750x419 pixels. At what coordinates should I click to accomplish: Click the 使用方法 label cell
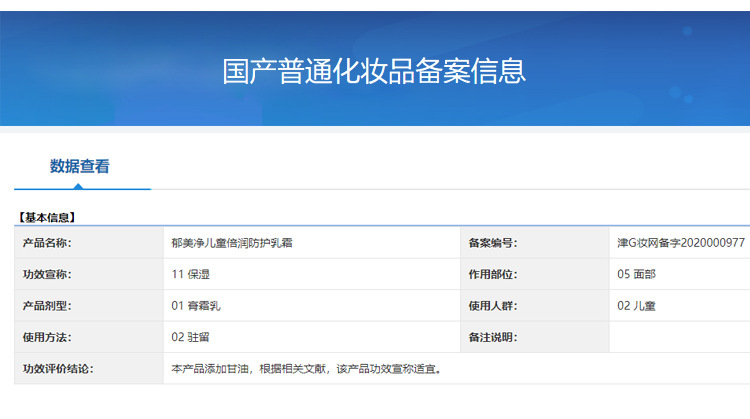click(89, 337)
